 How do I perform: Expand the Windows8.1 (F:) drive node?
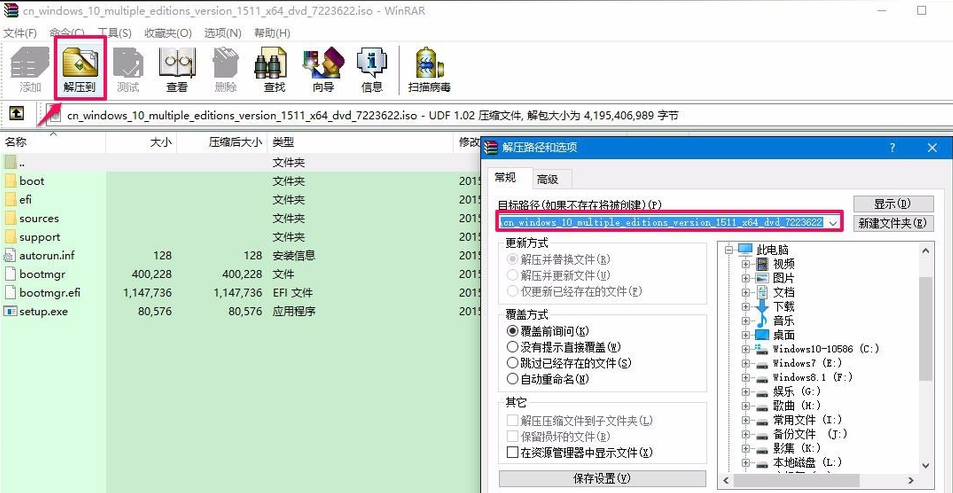click(746, 377)
